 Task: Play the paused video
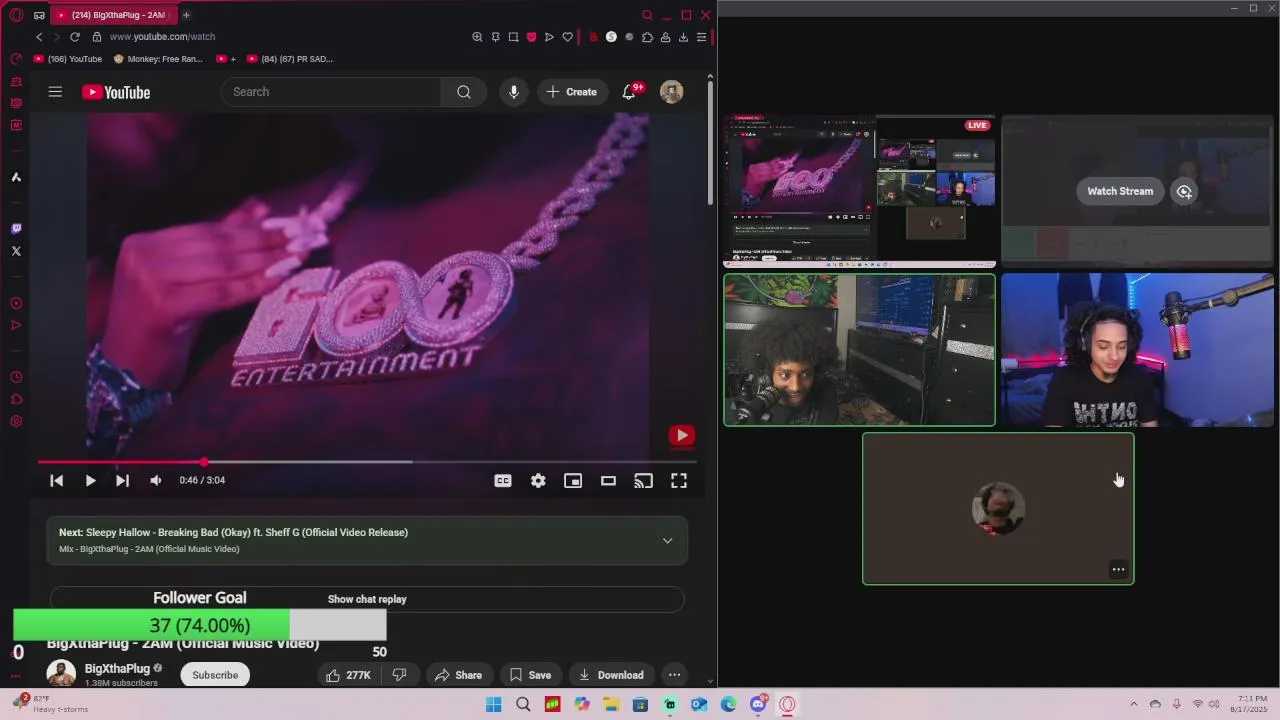click(x=90, y=481)
